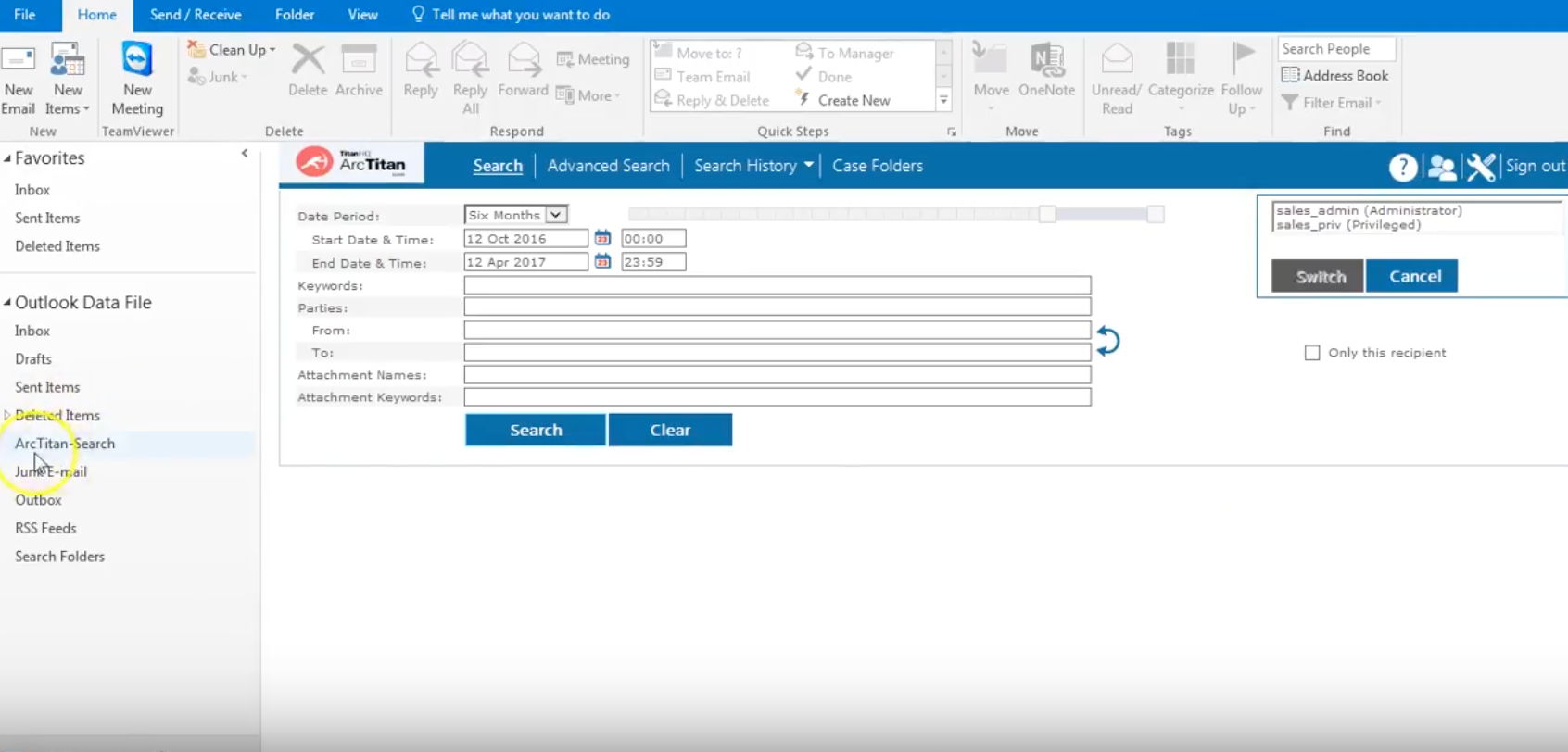
Task: Select the Move to quick step
Action: pyautogui.click(x=700, y=53)
